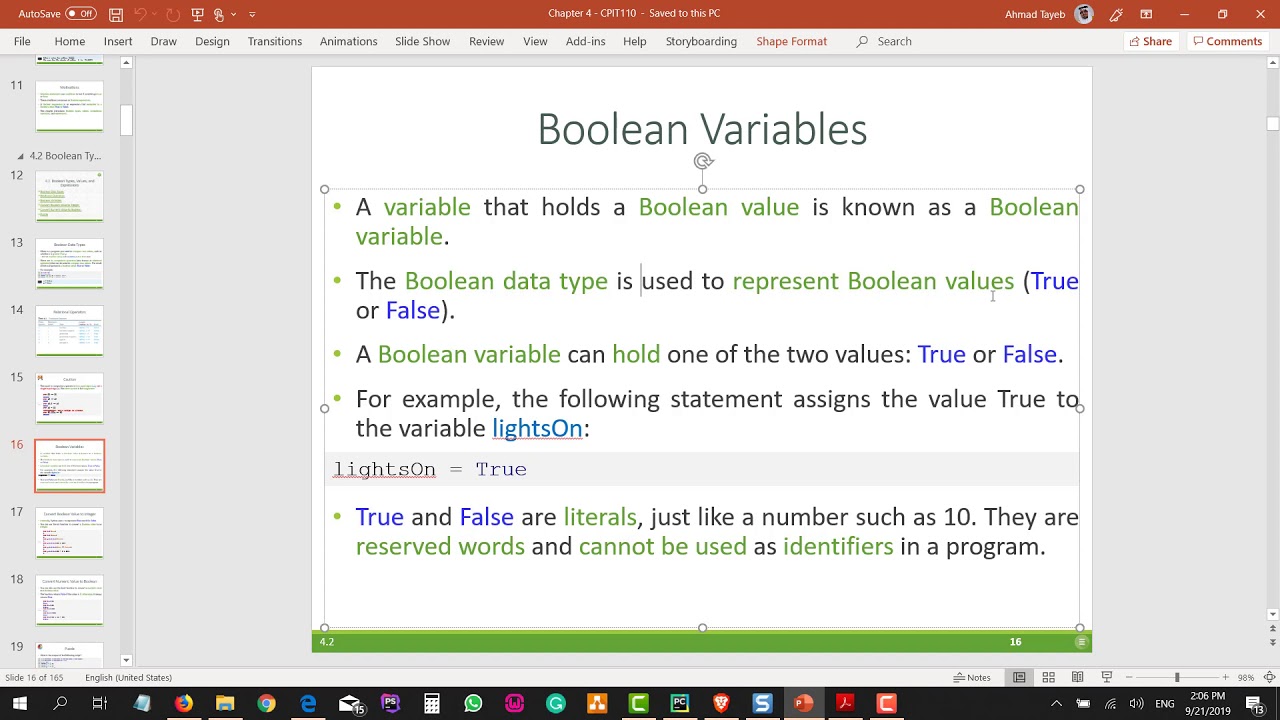Click the Ahmad Tayeb account name

(x=1036, y=14)
